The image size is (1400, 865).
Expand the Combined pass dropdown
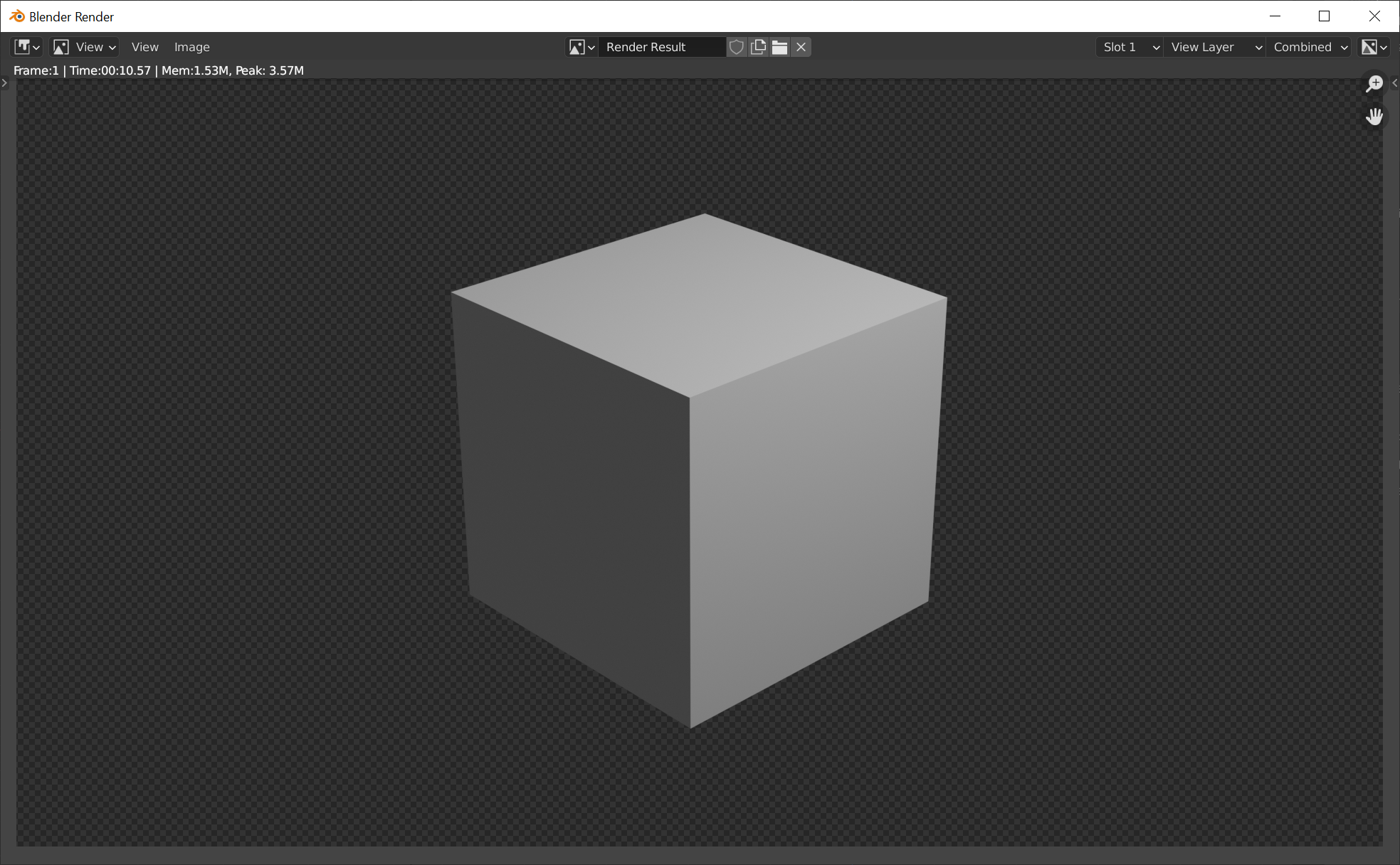[1310, 47]
